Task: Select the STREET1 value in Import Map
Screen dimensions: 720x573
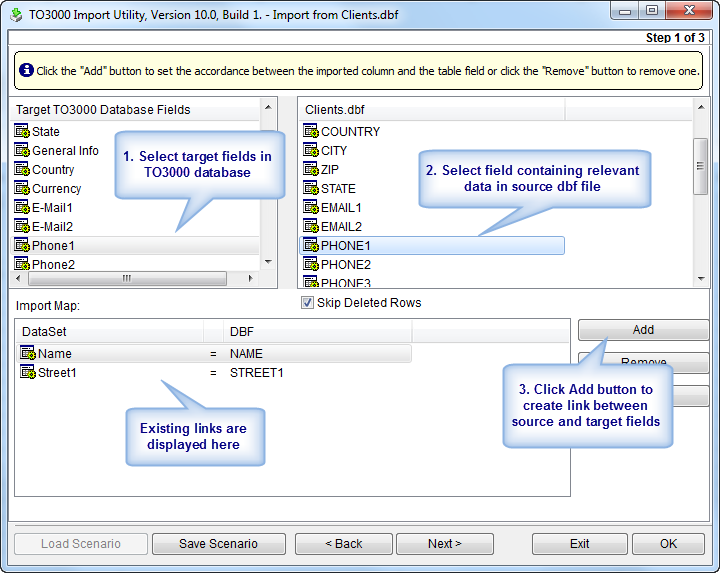Action: pos(257,373)
